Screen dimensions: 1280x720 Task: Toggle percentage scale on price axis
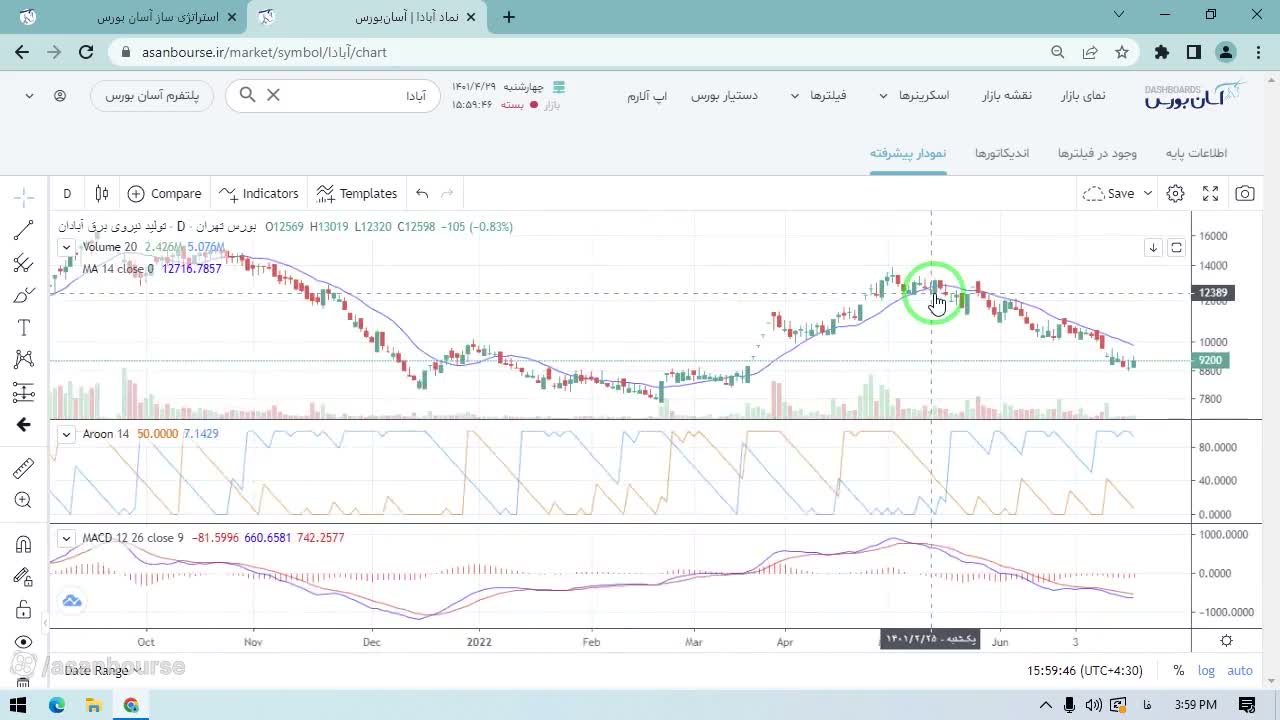(1179, 670)
